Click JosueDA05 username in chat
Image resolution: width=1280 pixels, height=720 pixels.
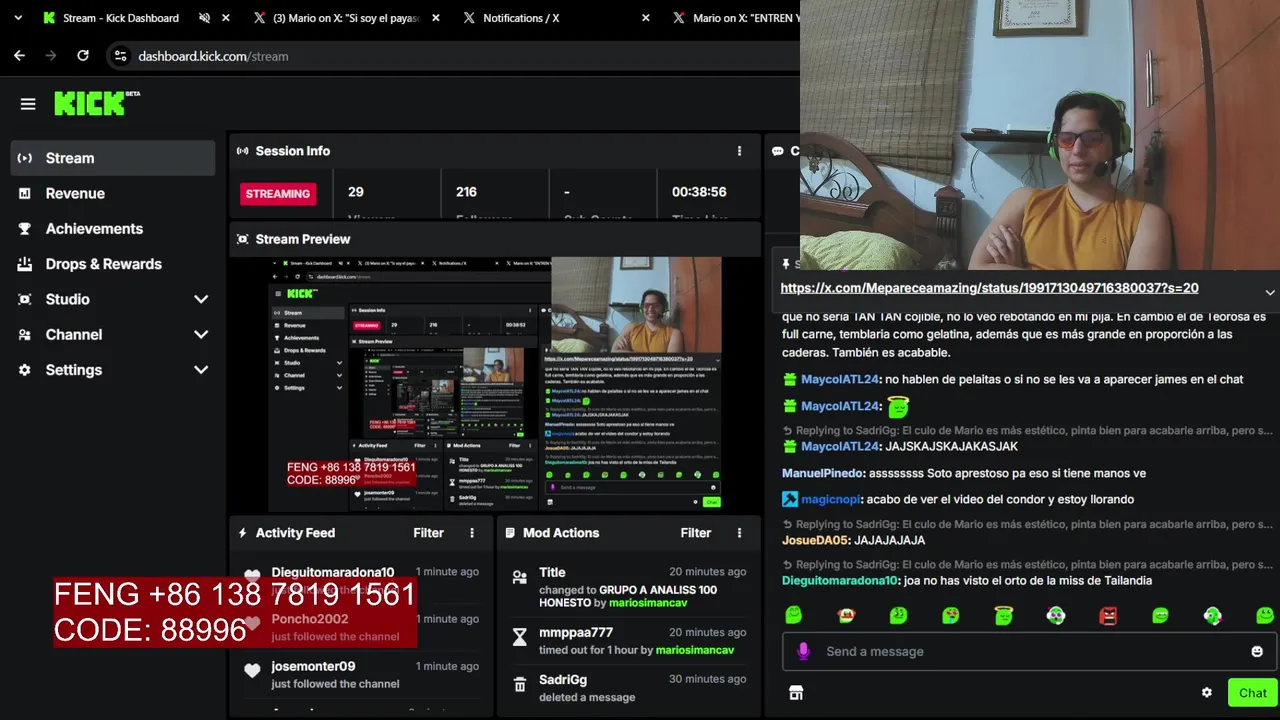click(x=815, y=540)
